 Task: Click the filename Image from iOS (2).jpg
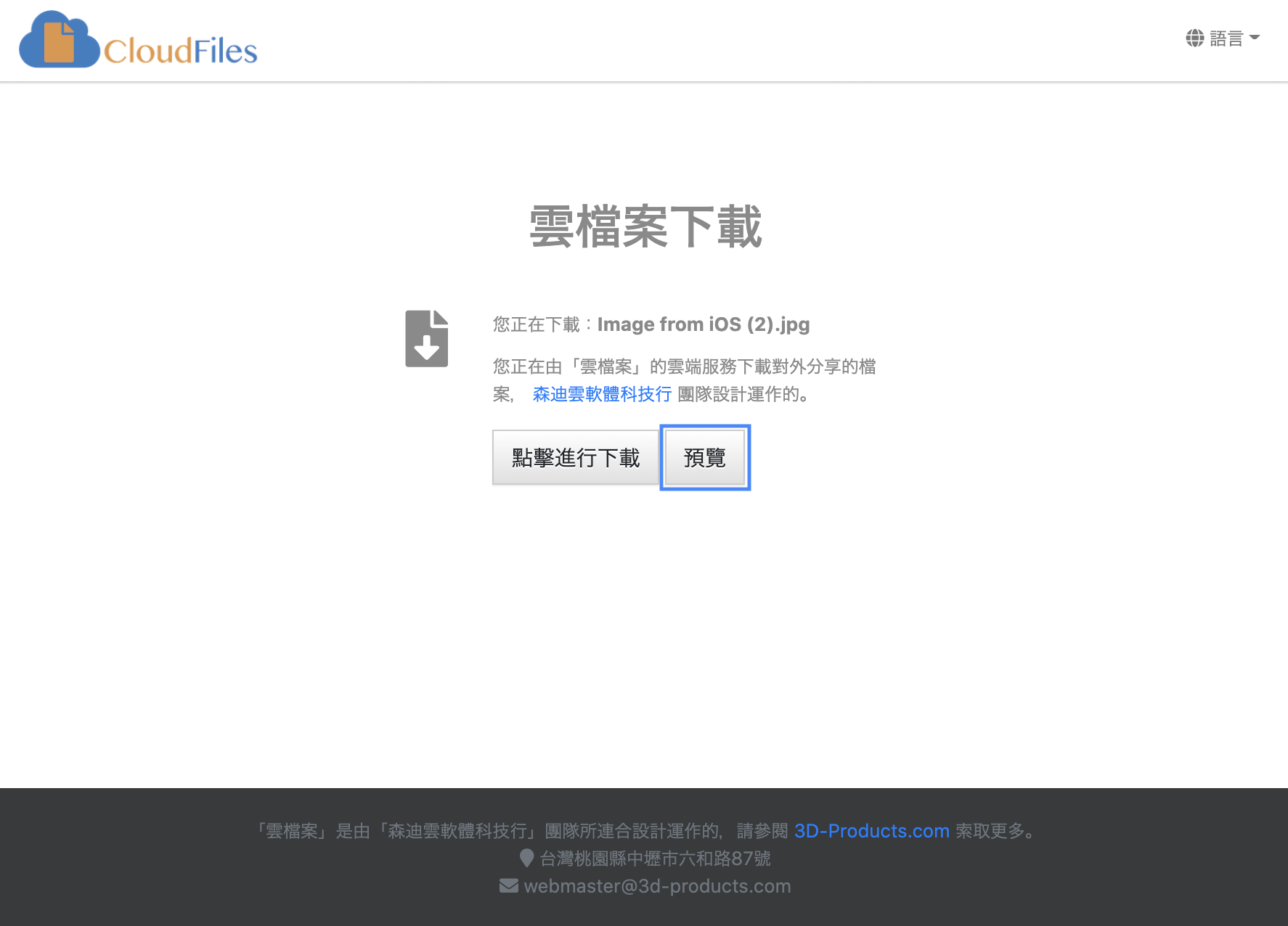click(x=703, y=324)
